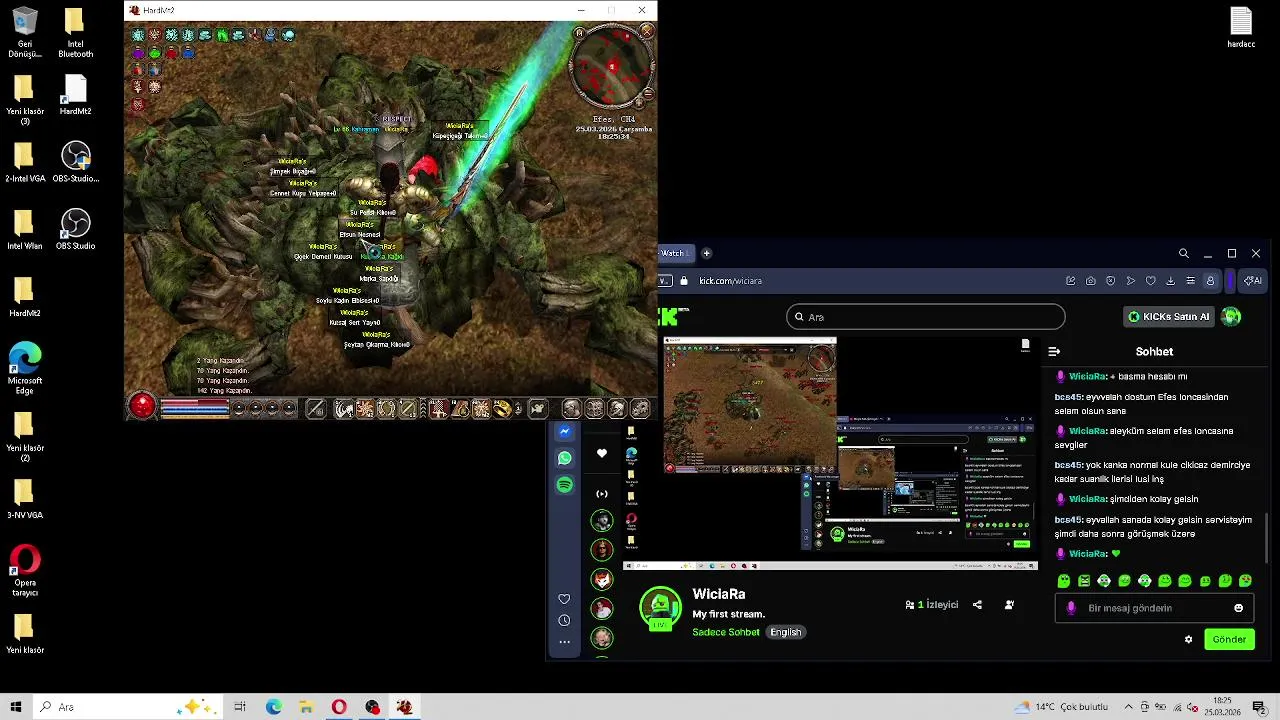Image resolution: width=1280 pixels, height=720 pixels.
Task: Click the Kick following heart icon
Action: click(x=602, y=453)
